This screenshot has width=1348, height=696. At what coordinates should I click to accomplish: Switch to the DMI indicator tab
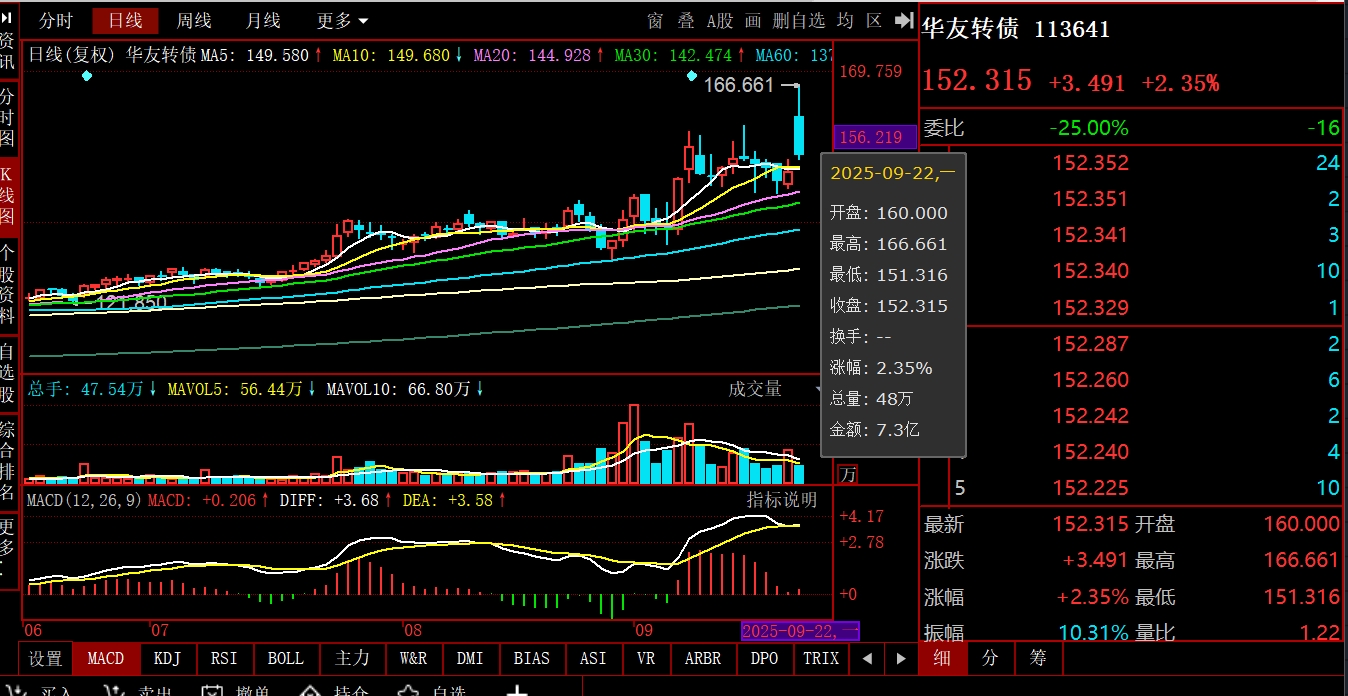tap(470, 658)
